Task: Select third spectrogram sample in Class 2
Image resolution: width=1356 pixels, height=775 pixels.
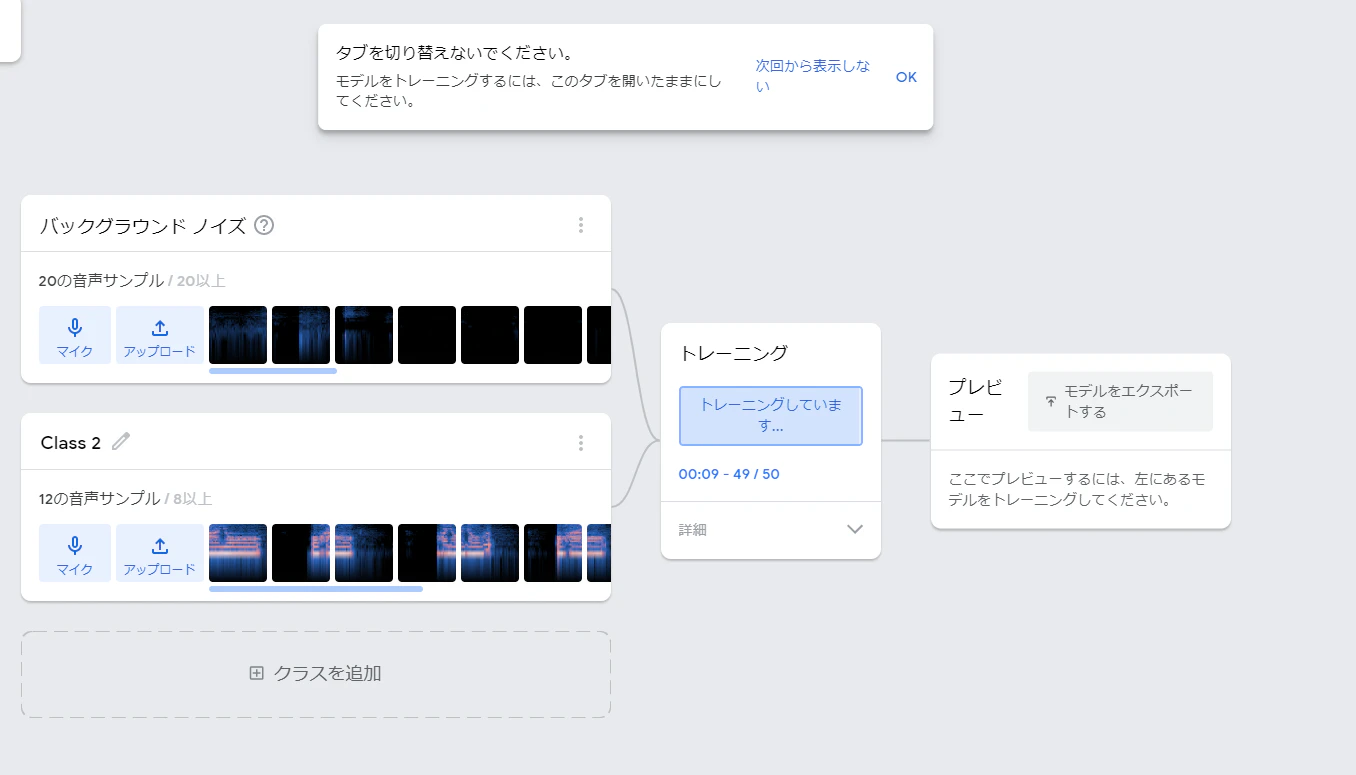Action: pos(364,553)
